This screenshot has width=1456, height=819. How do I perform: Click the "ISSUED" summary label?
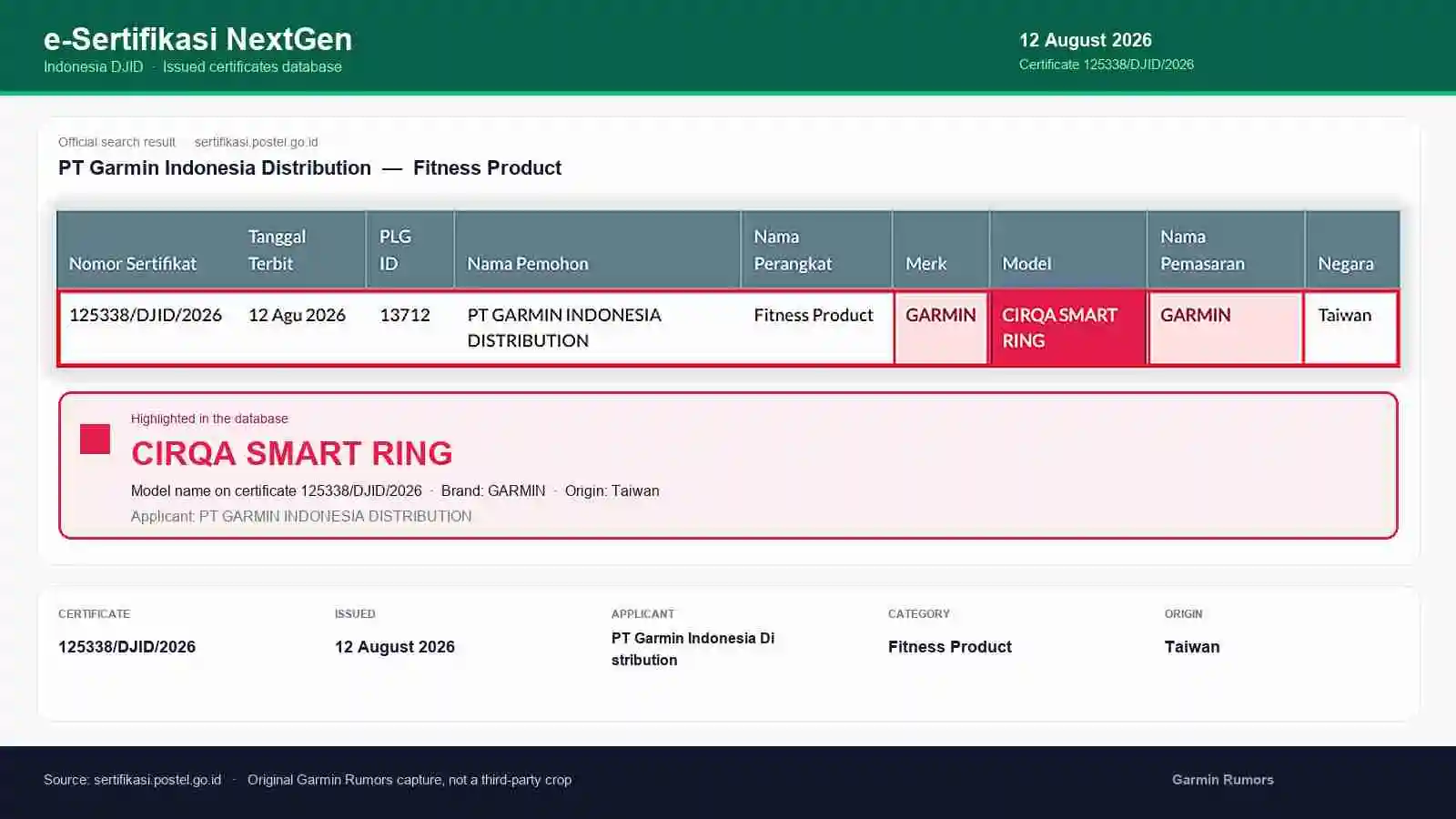355,614
